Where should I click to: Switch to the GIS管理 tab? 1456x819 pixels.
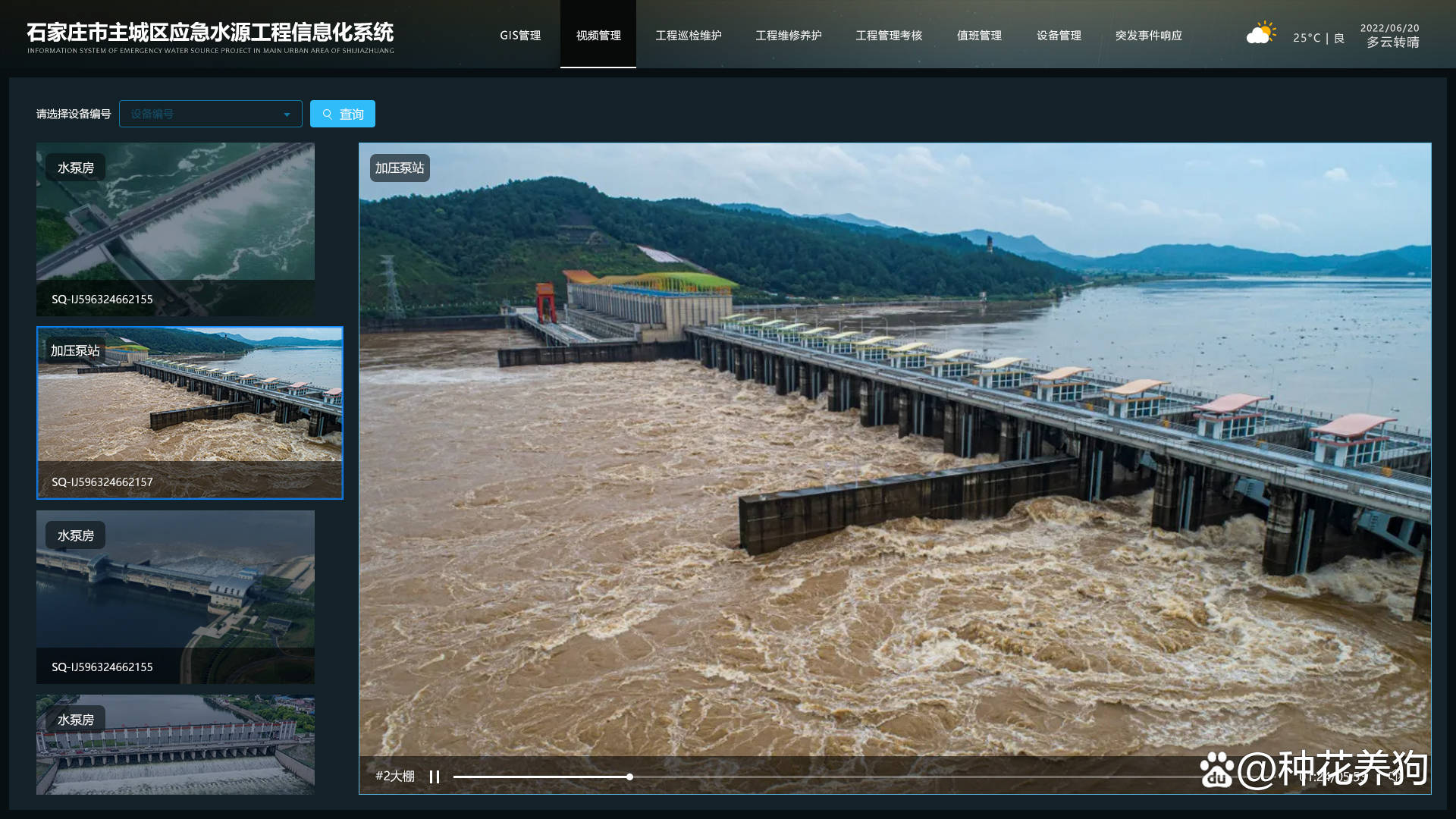[520, 35]
